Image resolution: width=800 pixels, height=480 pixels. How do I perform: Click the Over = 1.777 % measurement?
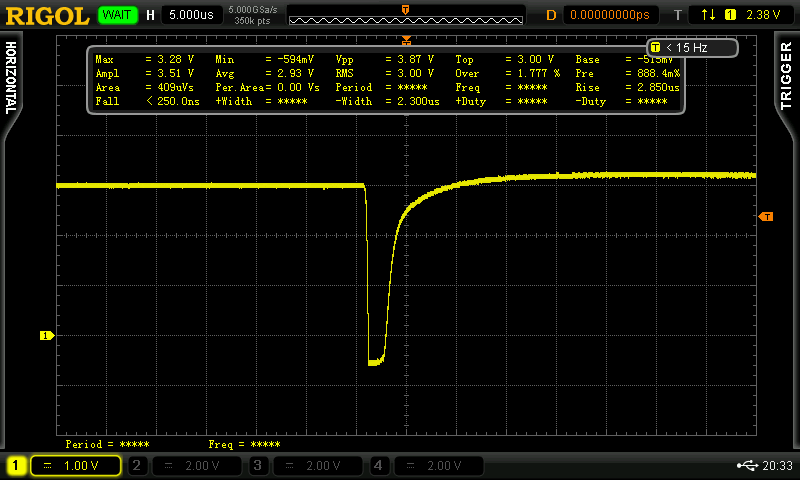pyautogui.click(x=508, y=73)
